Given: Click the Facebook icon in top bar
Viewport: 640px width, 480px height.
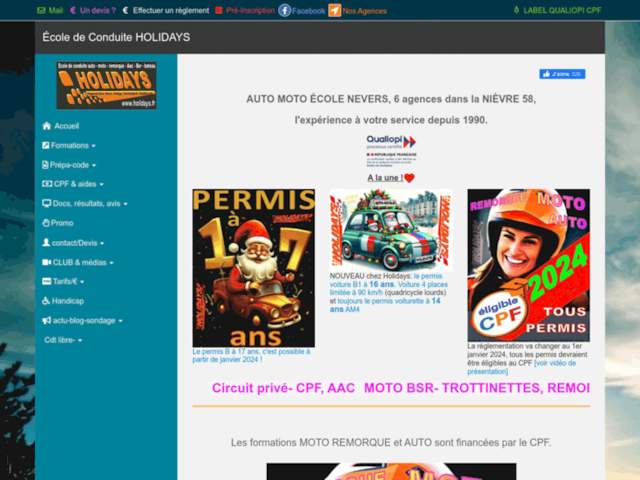Looking at the screenshot, I should tap(285, 10).
